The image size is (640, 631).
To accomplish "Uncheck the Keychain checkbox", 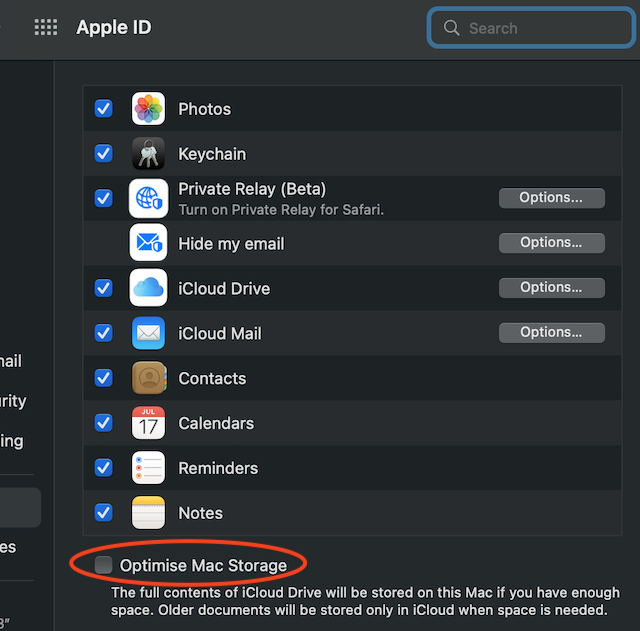I will pos(104,153).
